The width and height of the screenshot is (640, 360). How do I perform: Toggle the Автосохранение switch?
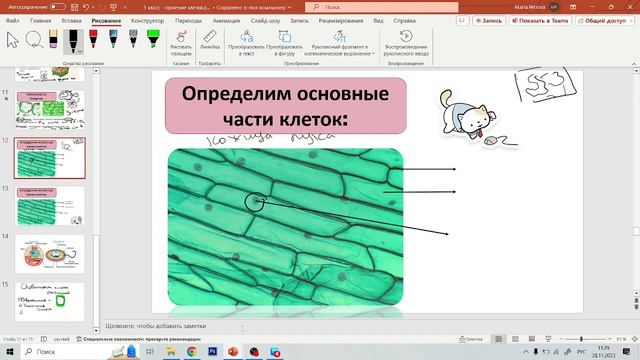click(58, 7)
